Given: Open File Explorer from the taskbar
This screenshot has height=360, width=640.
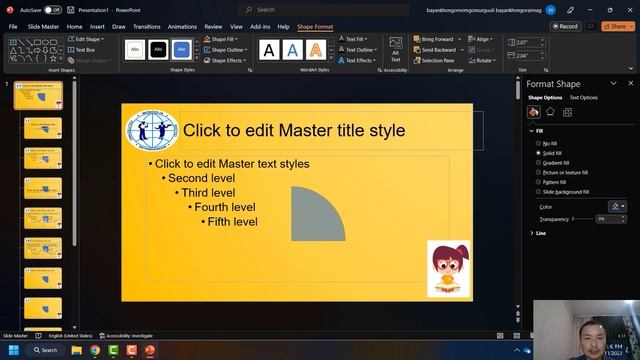Looking at the screenshot, I should click(x=77, y=350).
